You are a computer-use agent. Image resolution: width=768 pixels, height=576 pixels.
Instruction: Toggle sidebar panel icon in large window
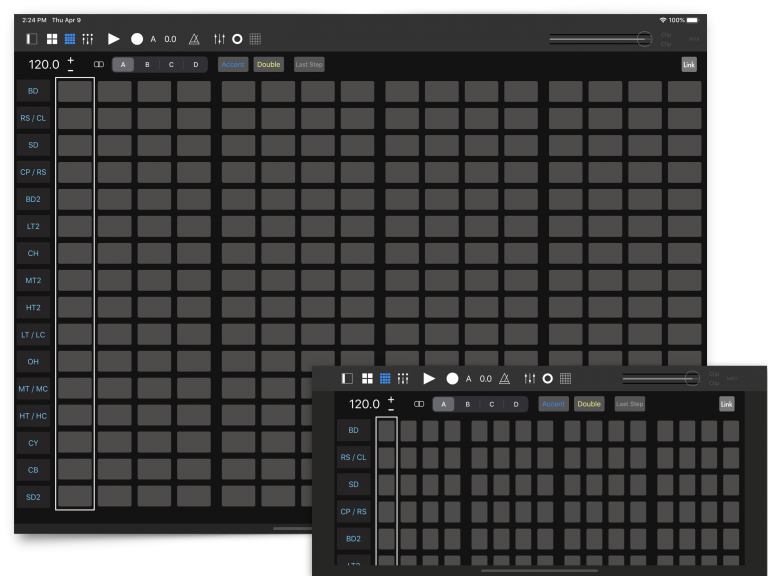tap(32, 39)
